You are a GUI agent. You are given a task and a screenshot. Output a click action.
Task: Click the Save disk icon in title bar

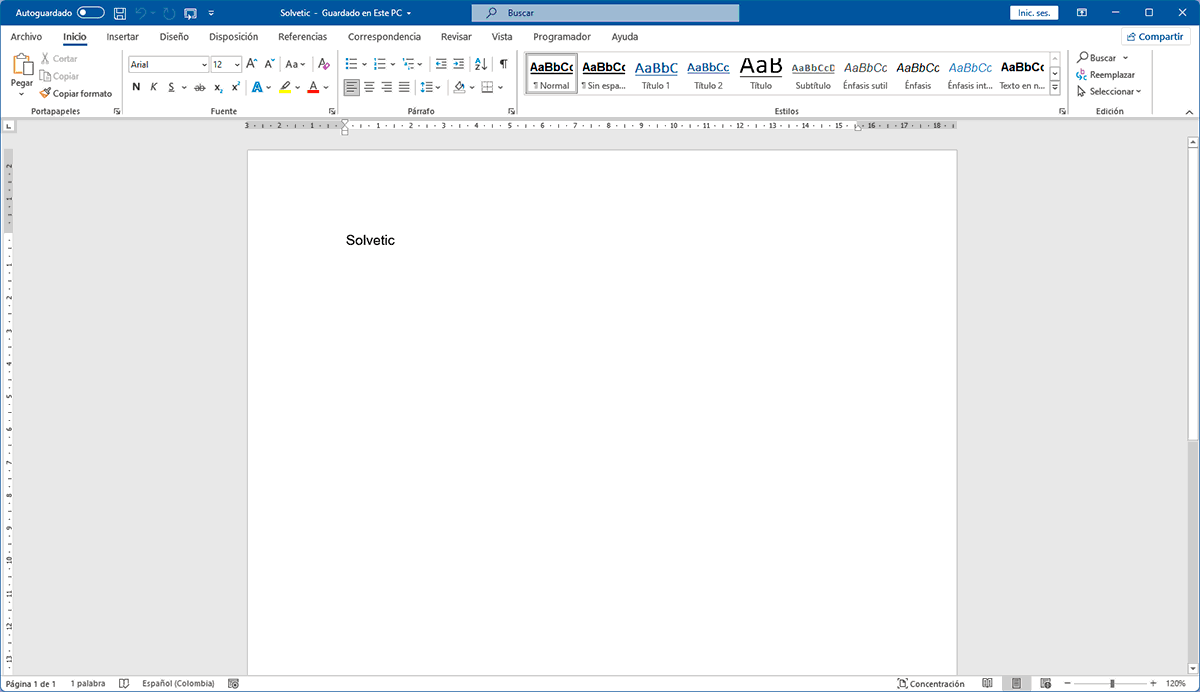[120, 13]
